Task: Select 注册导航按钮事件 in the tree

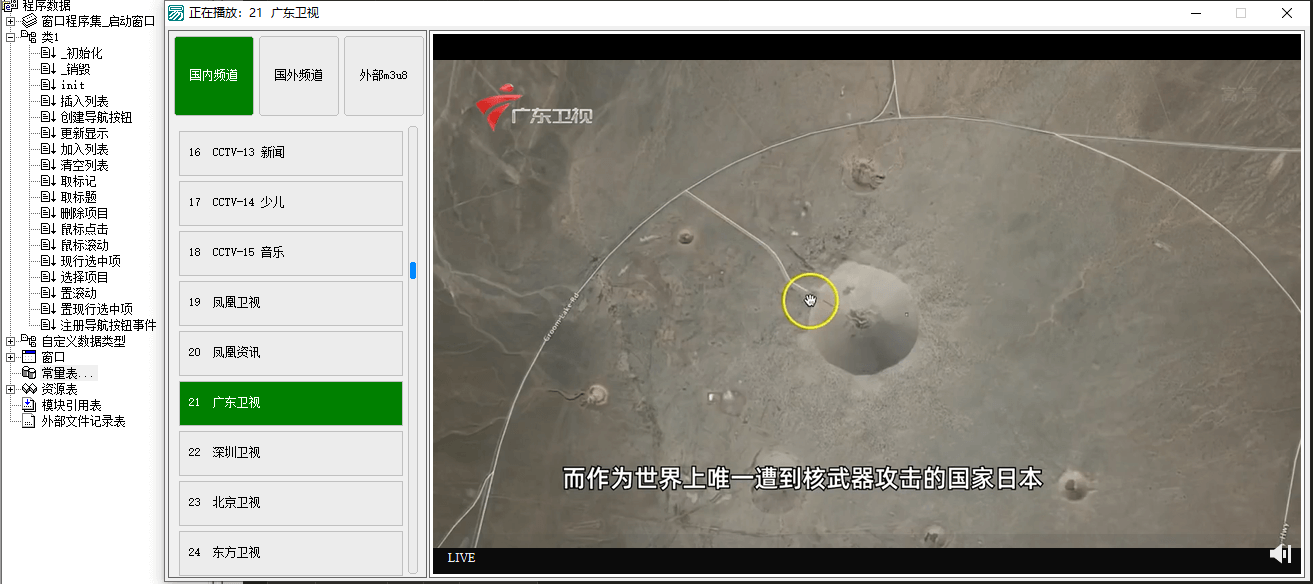Action: [x=108, y=325]
